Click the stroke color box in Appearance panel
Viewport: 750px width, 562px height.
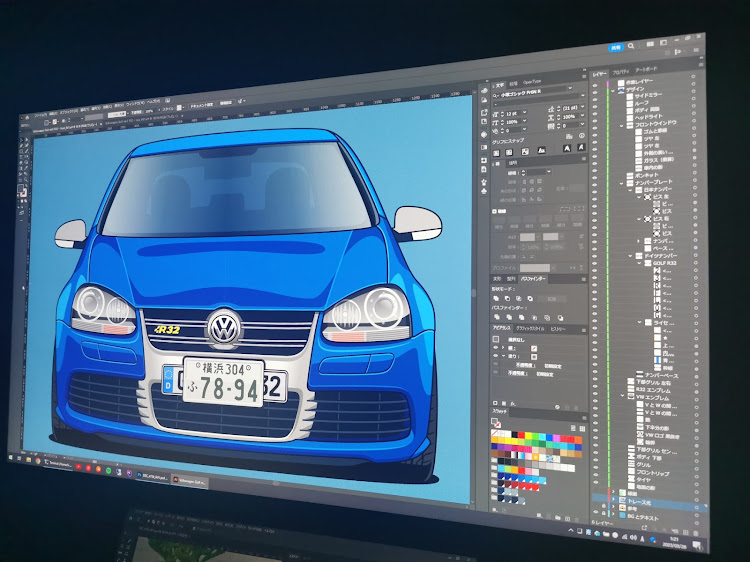tap(534, 349)
